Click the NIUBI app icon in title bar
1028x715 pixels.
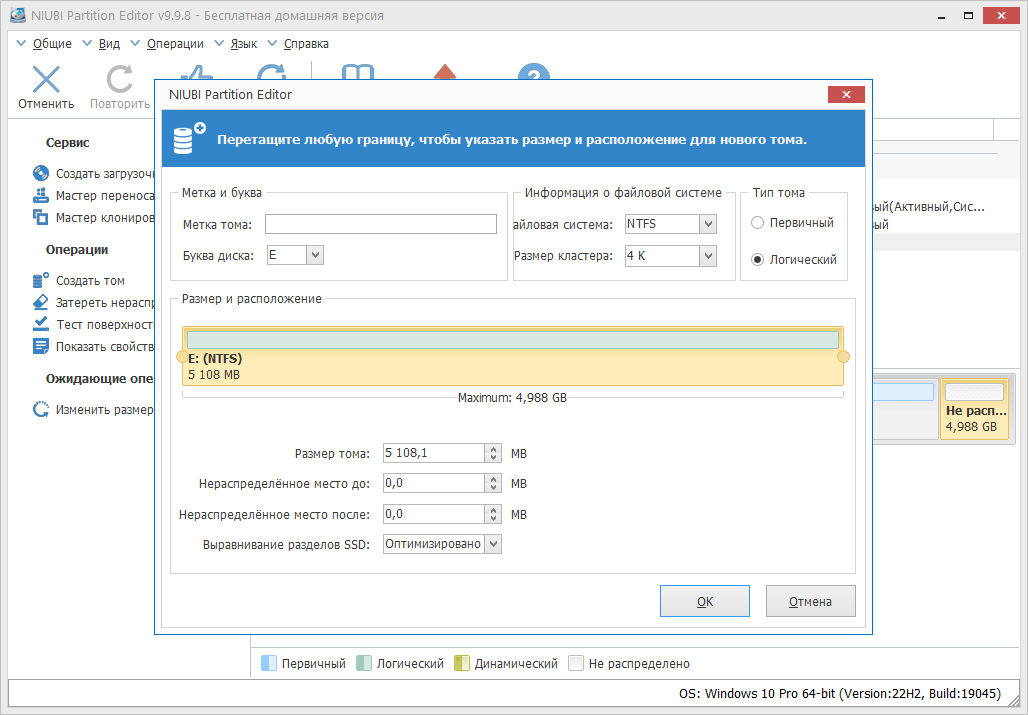point(18,14)
